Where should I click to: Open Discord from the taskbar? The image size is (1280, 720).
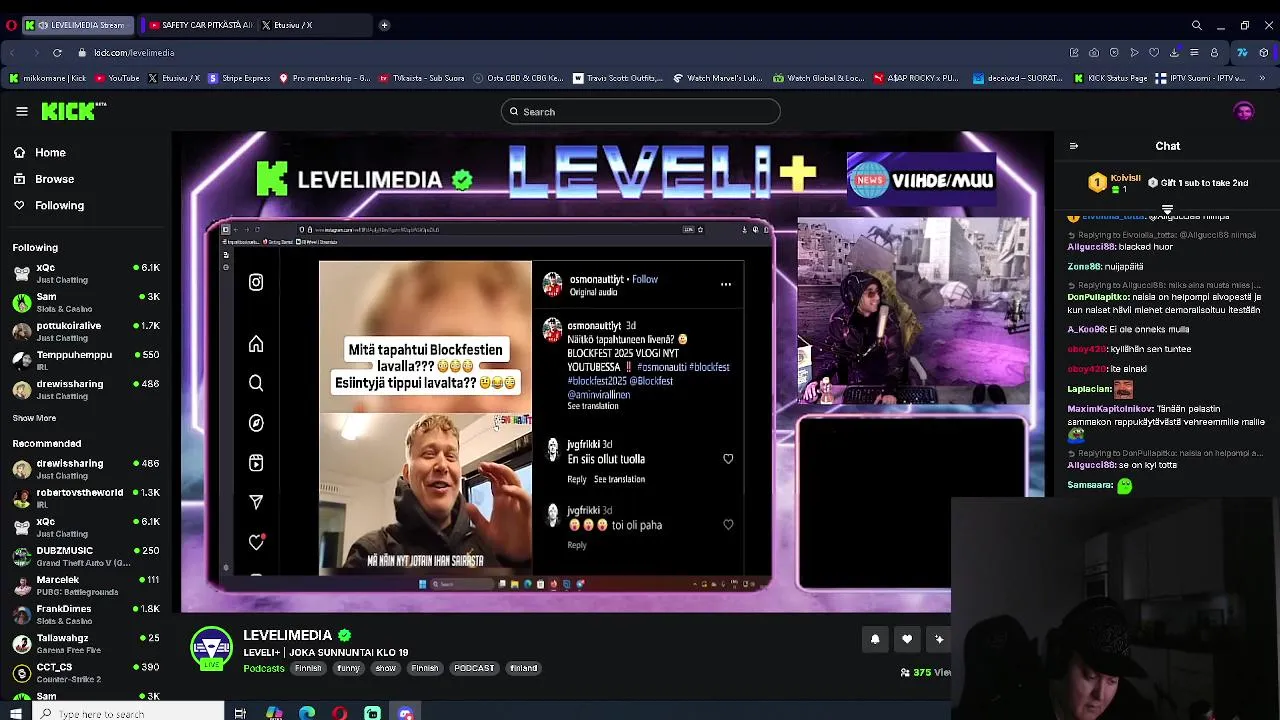pos(405,713)
